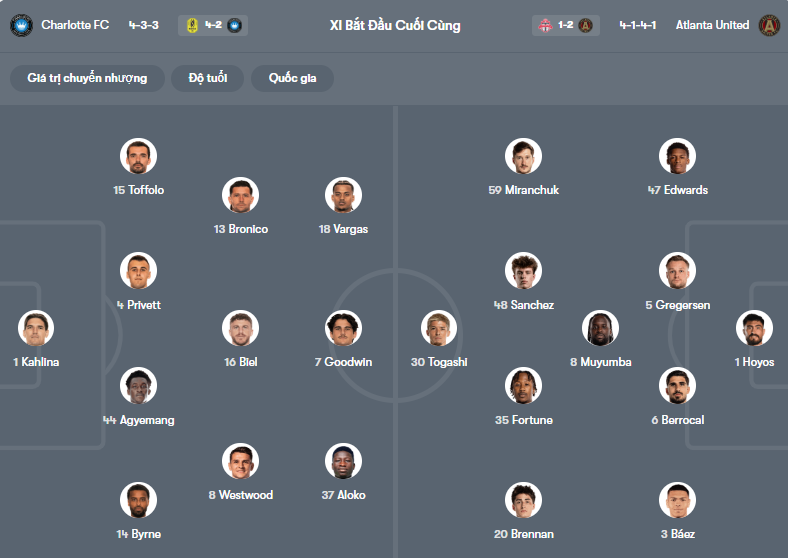Click the 37 Aloko name label
This screenshot has height=558, width=788.
pos(343,495)
